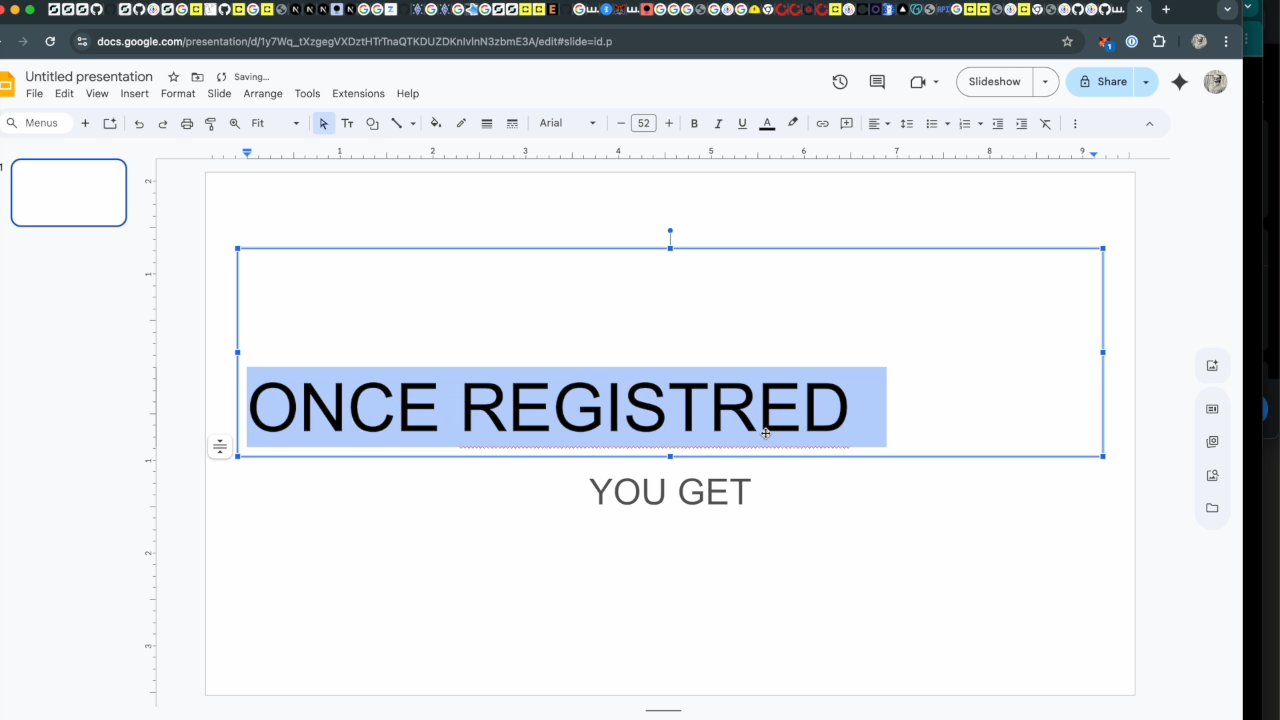Image resolution: width=1280 pixels, height=720 pixels.
Task: Increase the indent
Action: 1021,123
